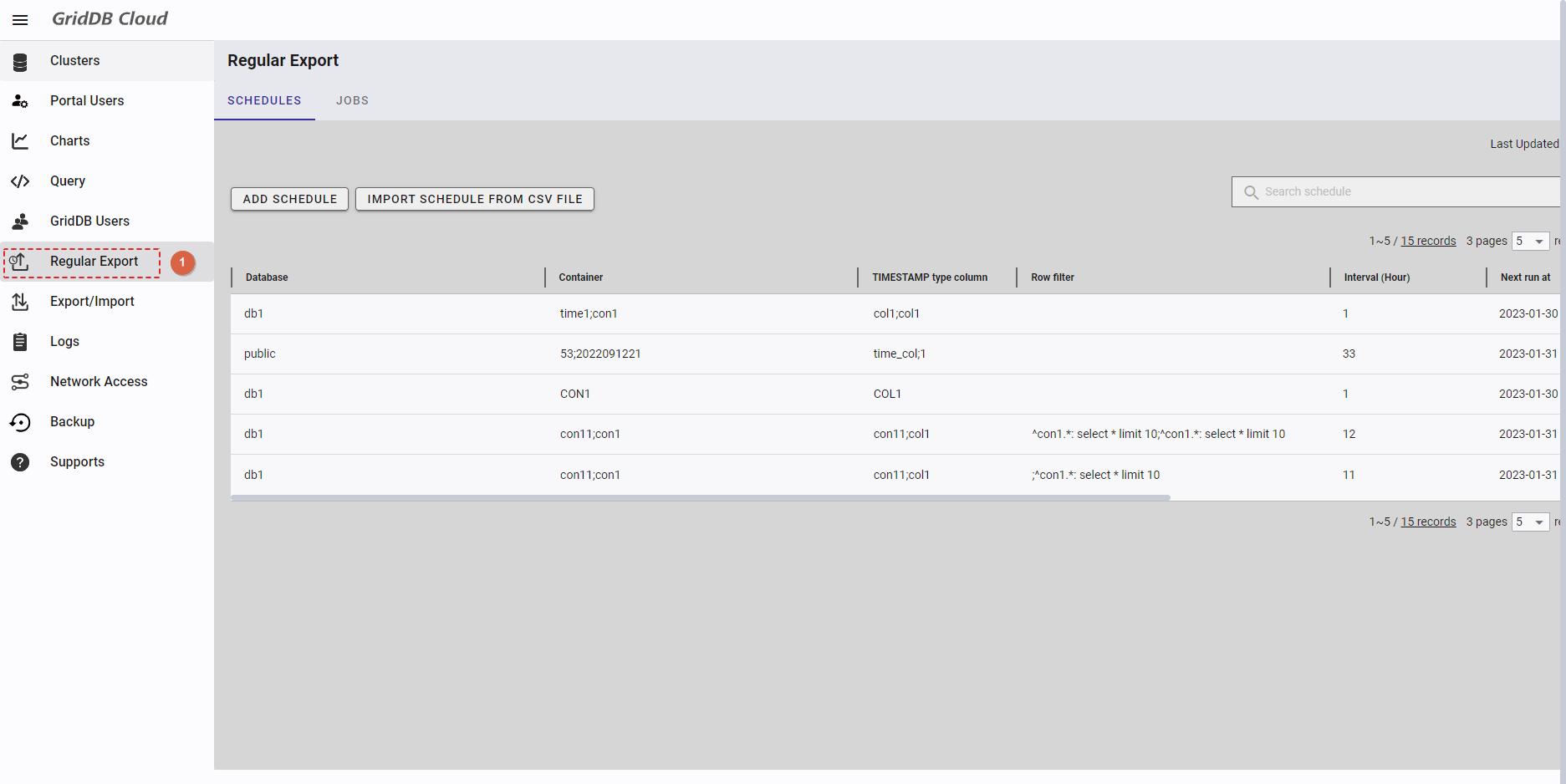1566x784 pixels.
Task: Click the horizontal table scrollbar
Action: coord(701,497)
